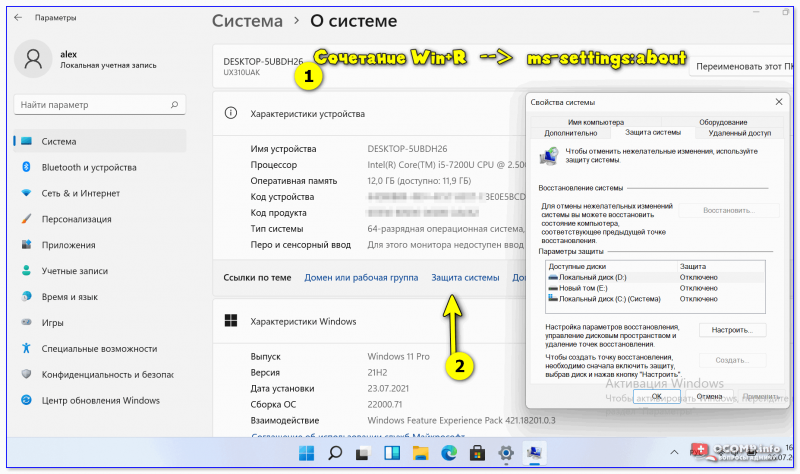The height and width of the screenshot is (474, 800).
Task: Open File Explorer from taskbar
Action: 420,453
